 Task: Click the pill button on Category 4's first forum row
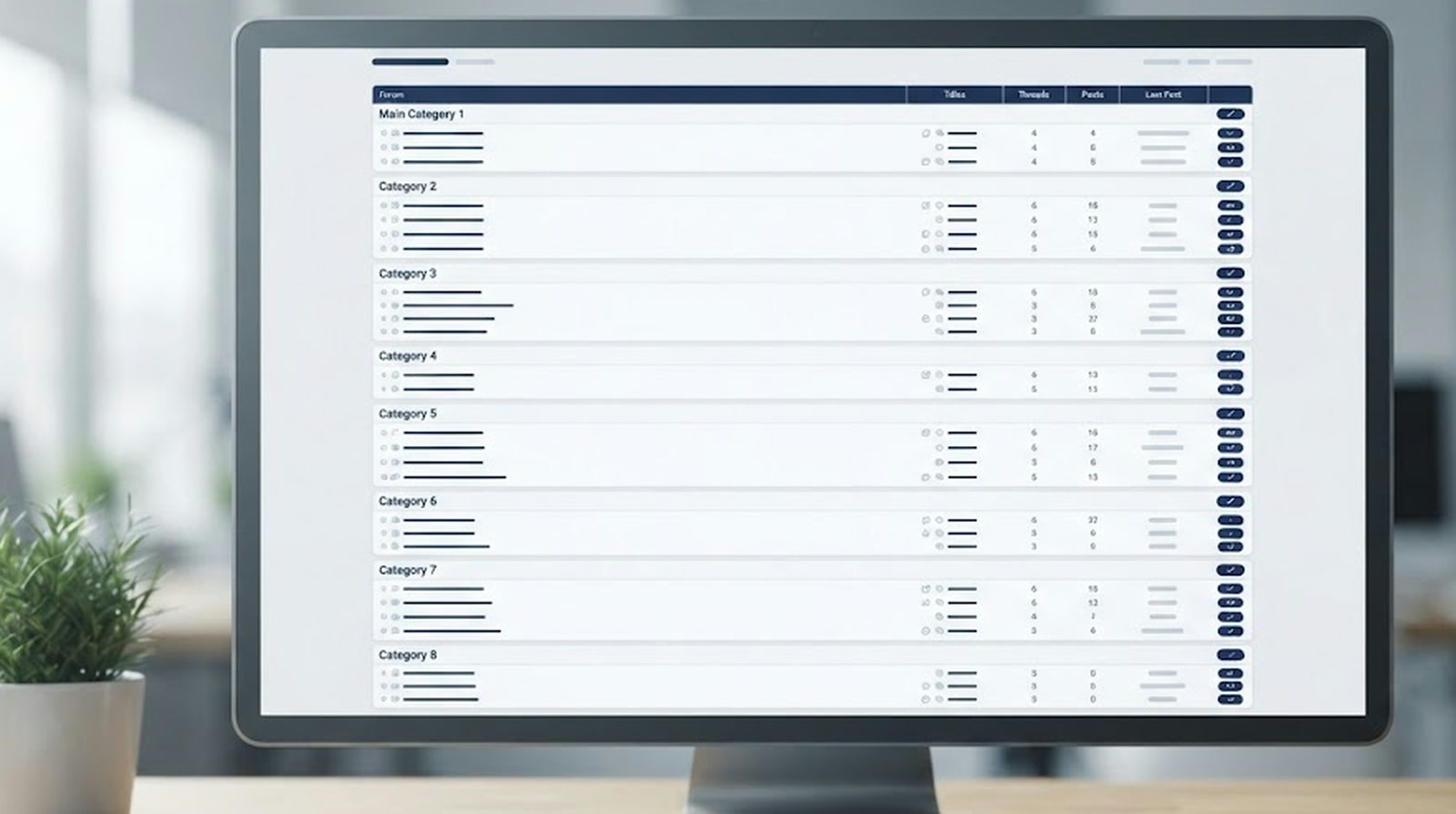pos(1230,375)
